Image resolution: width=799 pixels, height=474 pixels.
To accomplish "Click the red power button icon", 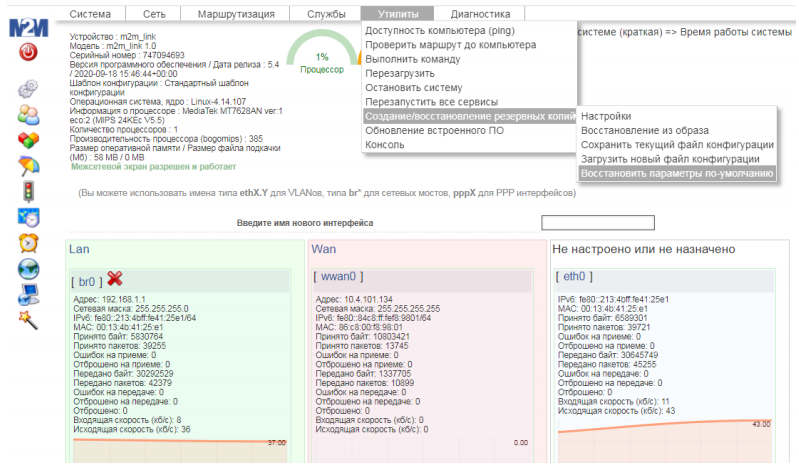I will click(28, 52).
